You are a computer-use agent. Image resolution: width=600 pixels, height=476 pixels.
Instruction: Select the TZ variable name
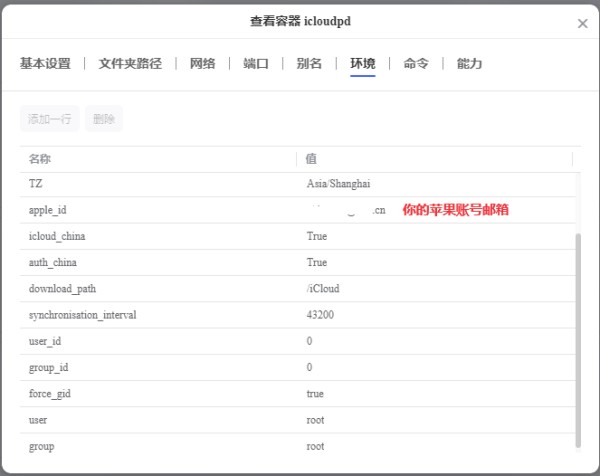click(x=35, y=184)
